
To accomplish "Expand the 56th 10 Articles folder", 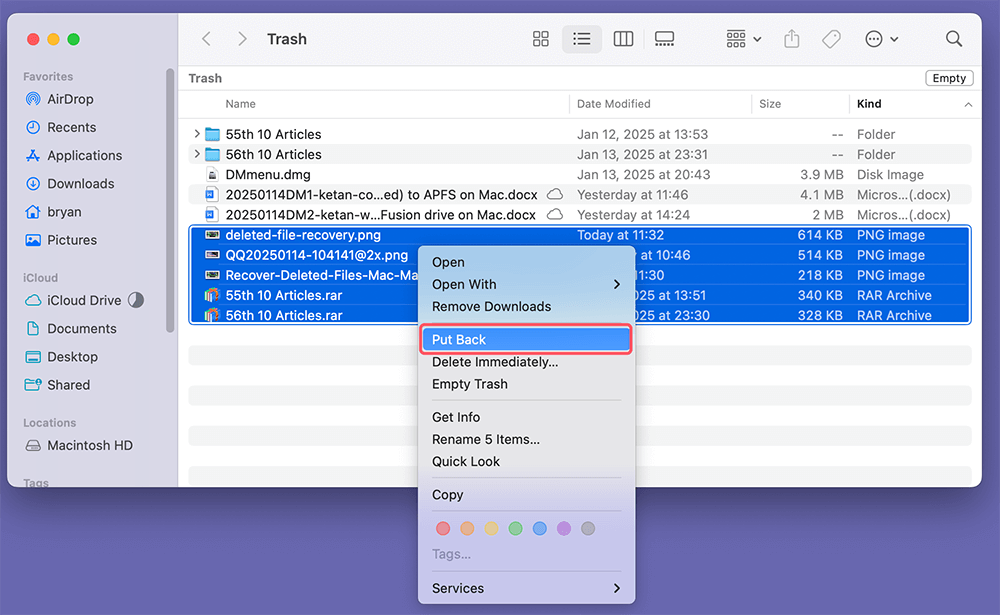I will (x=197, y=154).
